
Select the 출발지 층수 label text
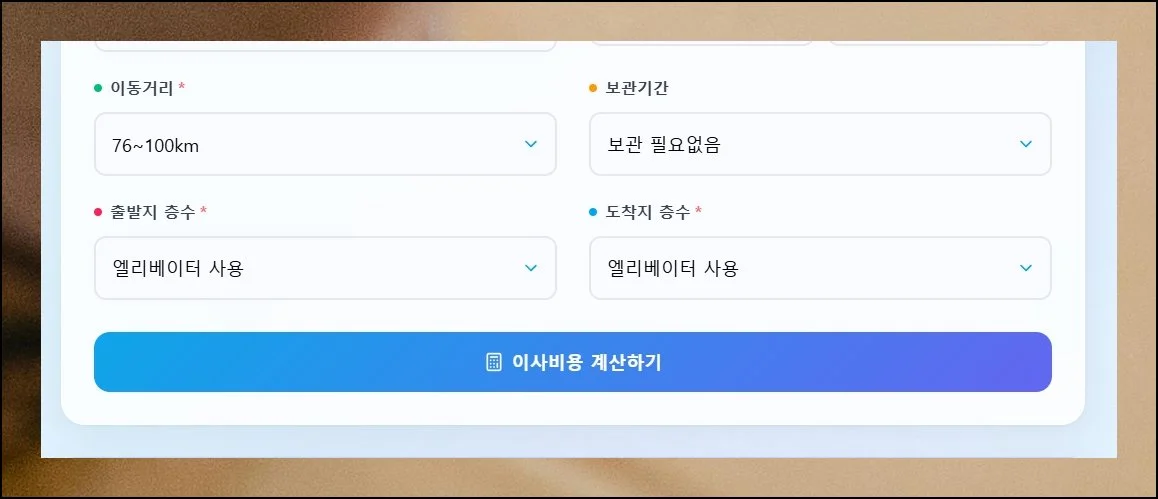coord(153,212)
